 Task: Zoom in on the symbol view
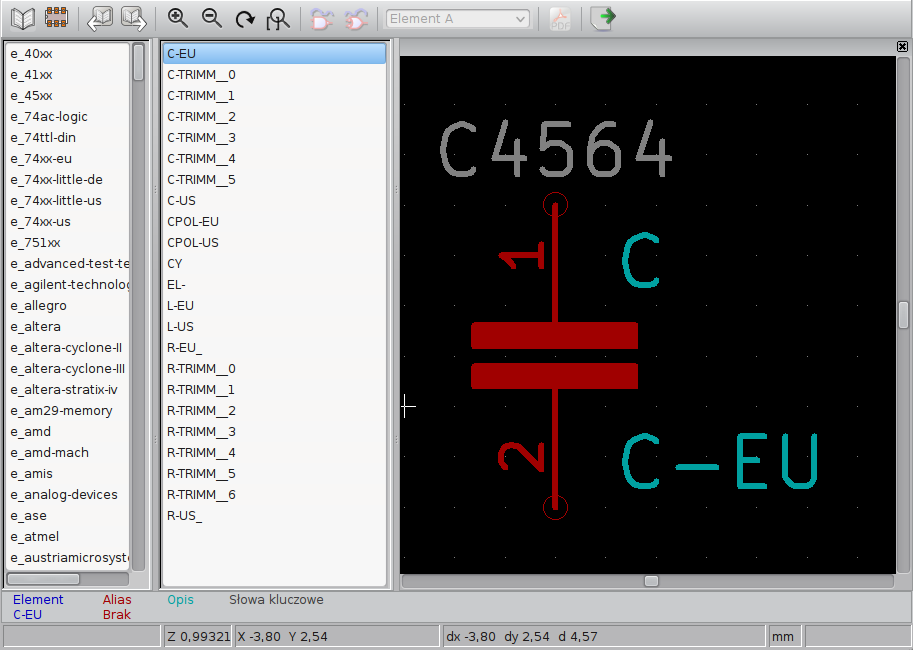[x=178, y=18]
